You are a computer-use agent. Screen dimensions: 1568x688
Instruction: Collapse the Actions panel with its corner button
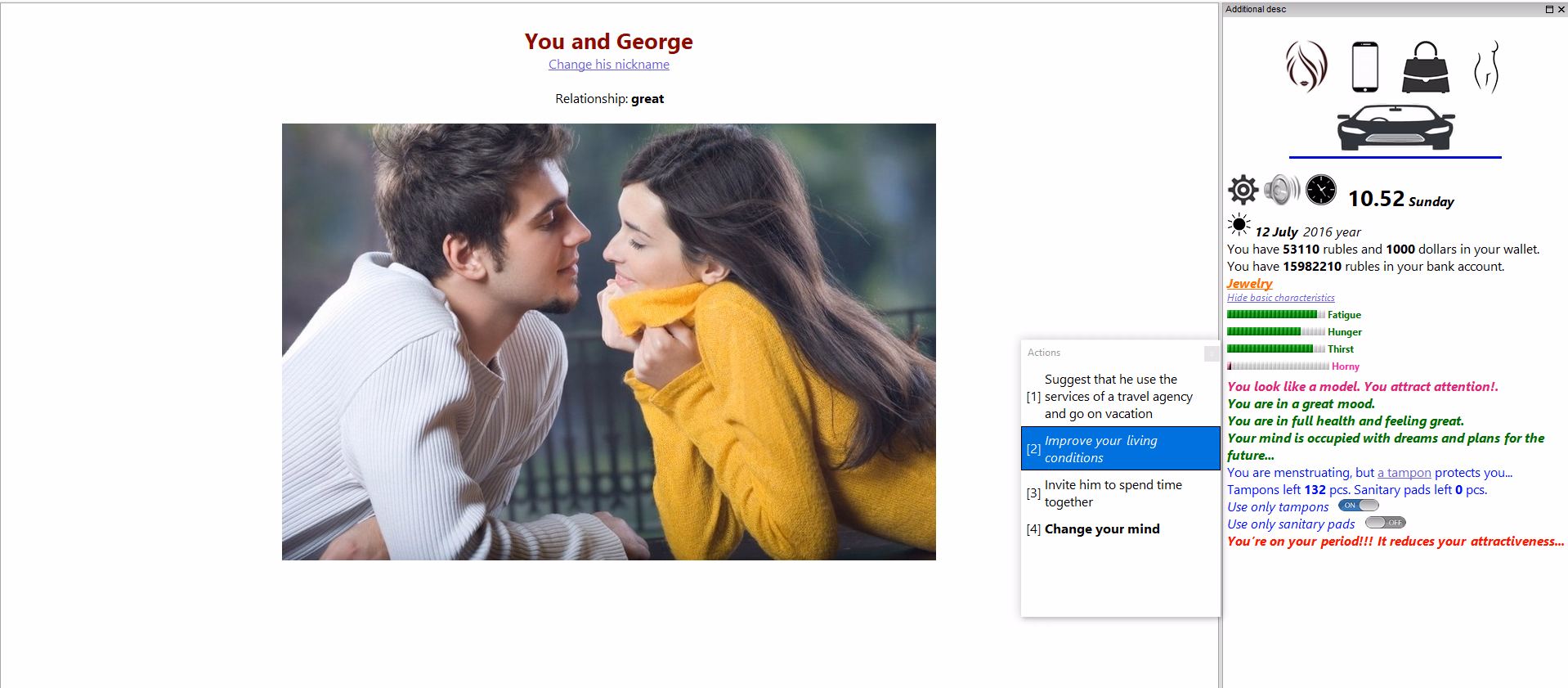click(1211, 353)
